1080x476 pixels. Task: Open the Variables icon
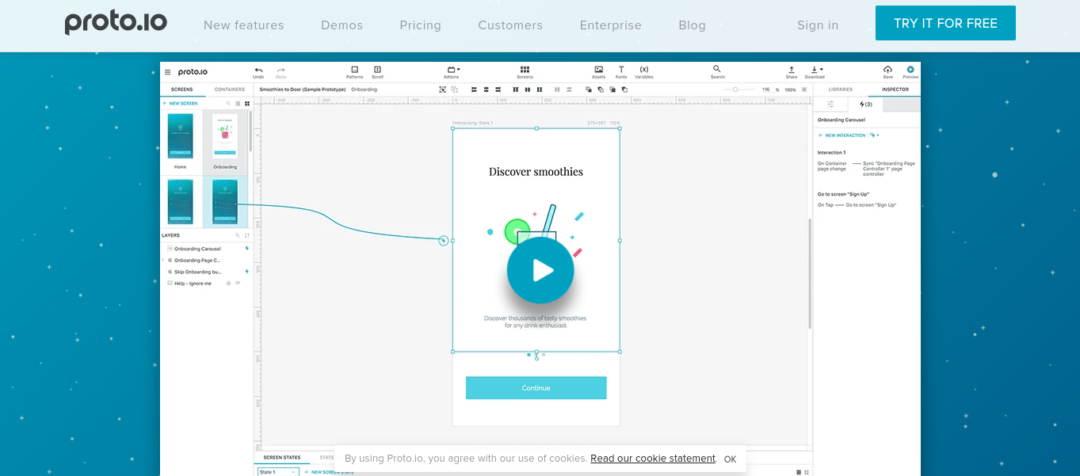point(644,70)
